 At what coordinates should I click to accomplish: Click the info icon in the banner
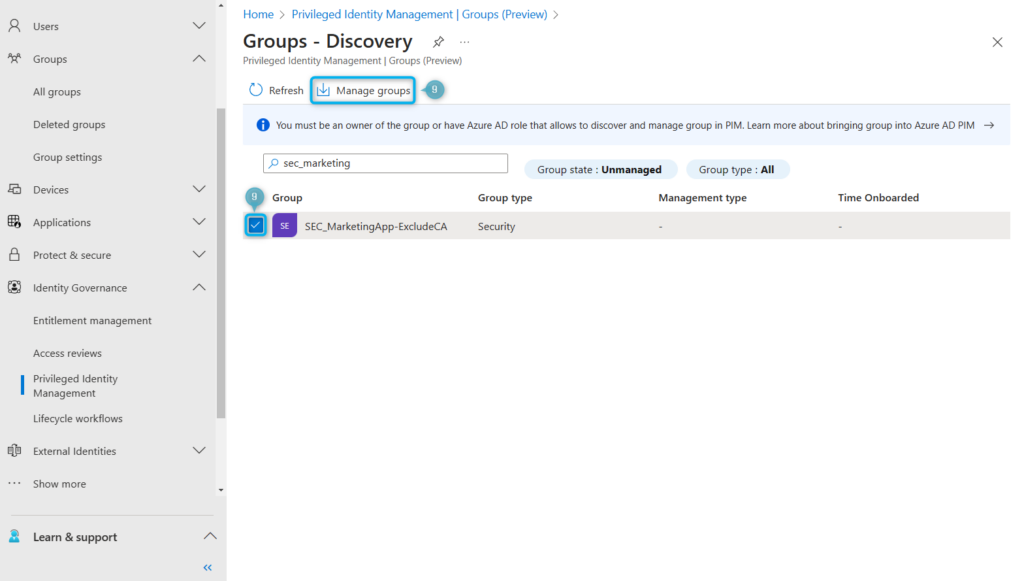(x=263, y=125)
